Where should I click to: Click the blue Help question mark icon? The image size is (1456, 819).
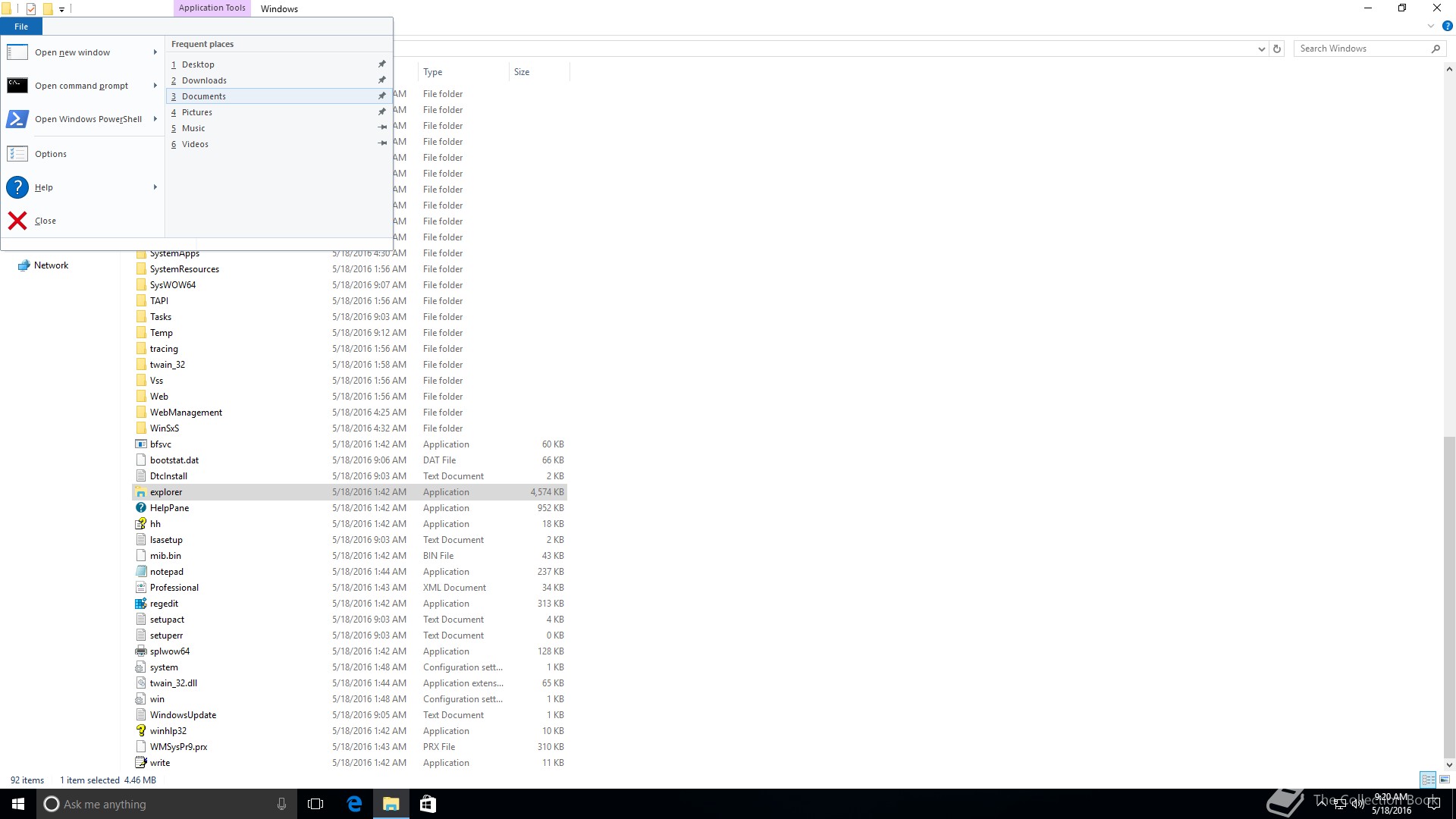coord(17,187)
